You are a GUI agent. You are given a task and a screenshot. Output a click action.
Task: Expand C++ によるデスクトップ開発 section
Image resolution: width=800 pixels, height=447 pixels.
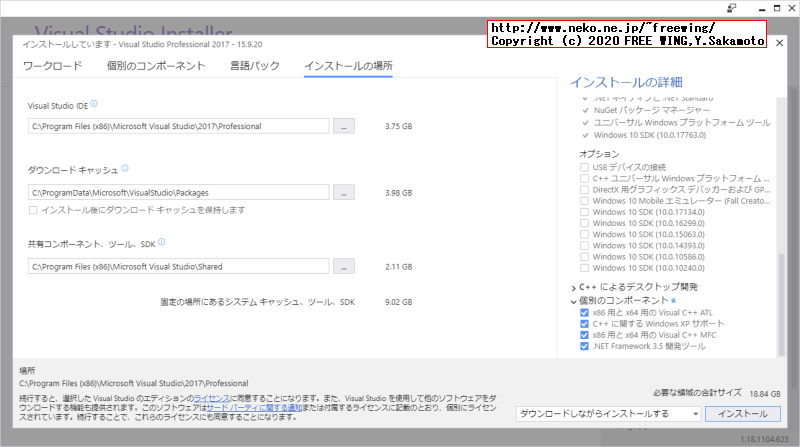(x=573, y=288)
